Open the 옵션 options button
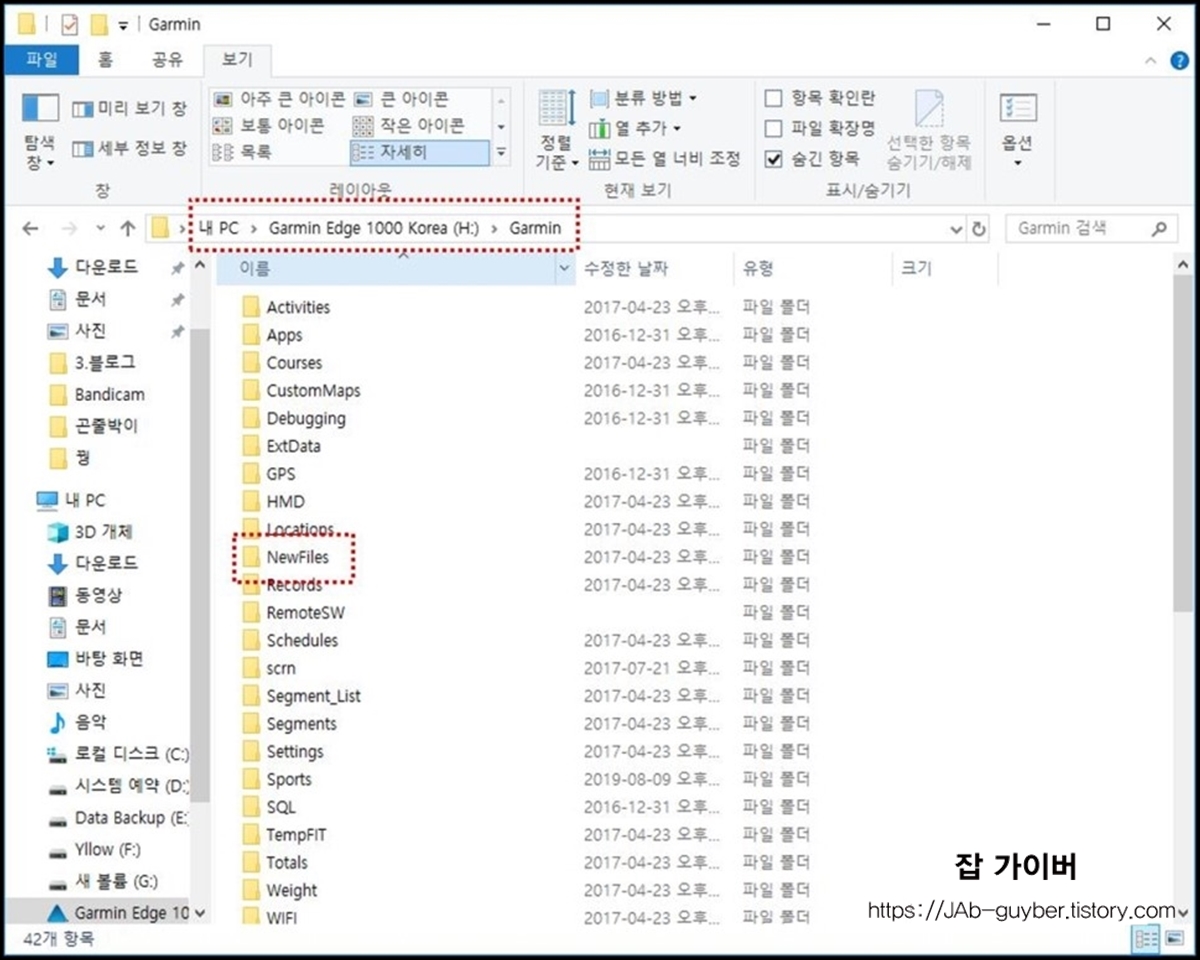The width and height of the screenshot is (1200, 960). 1018,131
